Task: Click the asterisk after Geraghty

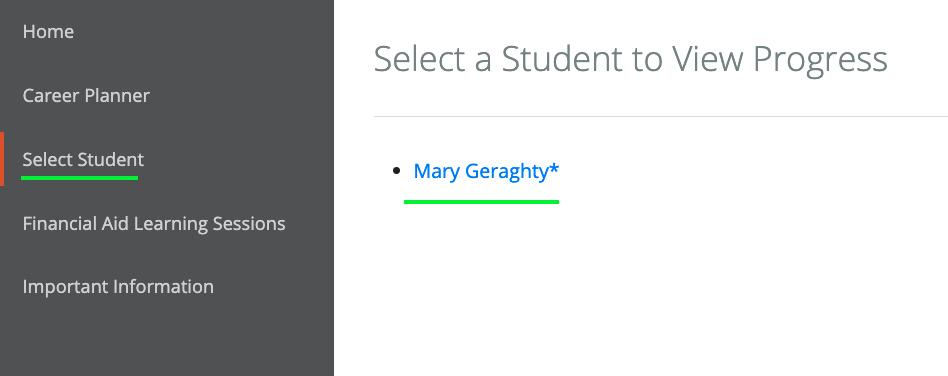Action: 554,169
